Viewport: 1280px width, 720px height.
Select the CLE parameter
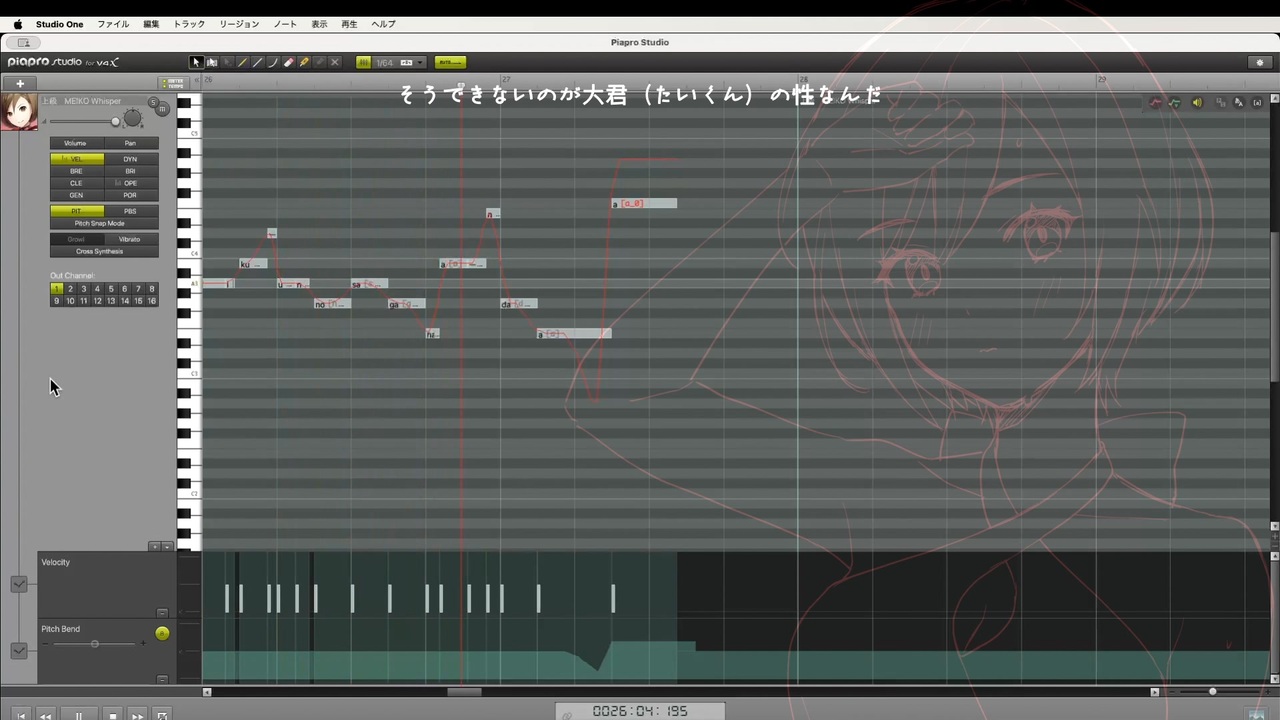coord(76,183)
